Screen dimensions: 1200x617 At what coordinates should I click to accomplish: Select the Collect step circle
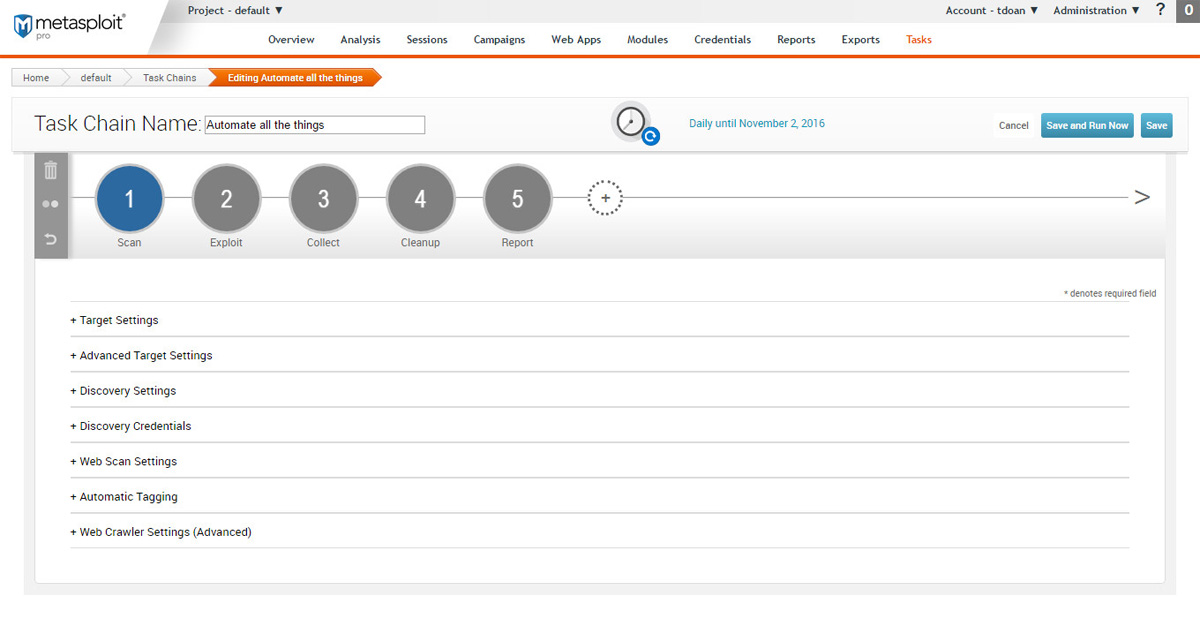323,198
